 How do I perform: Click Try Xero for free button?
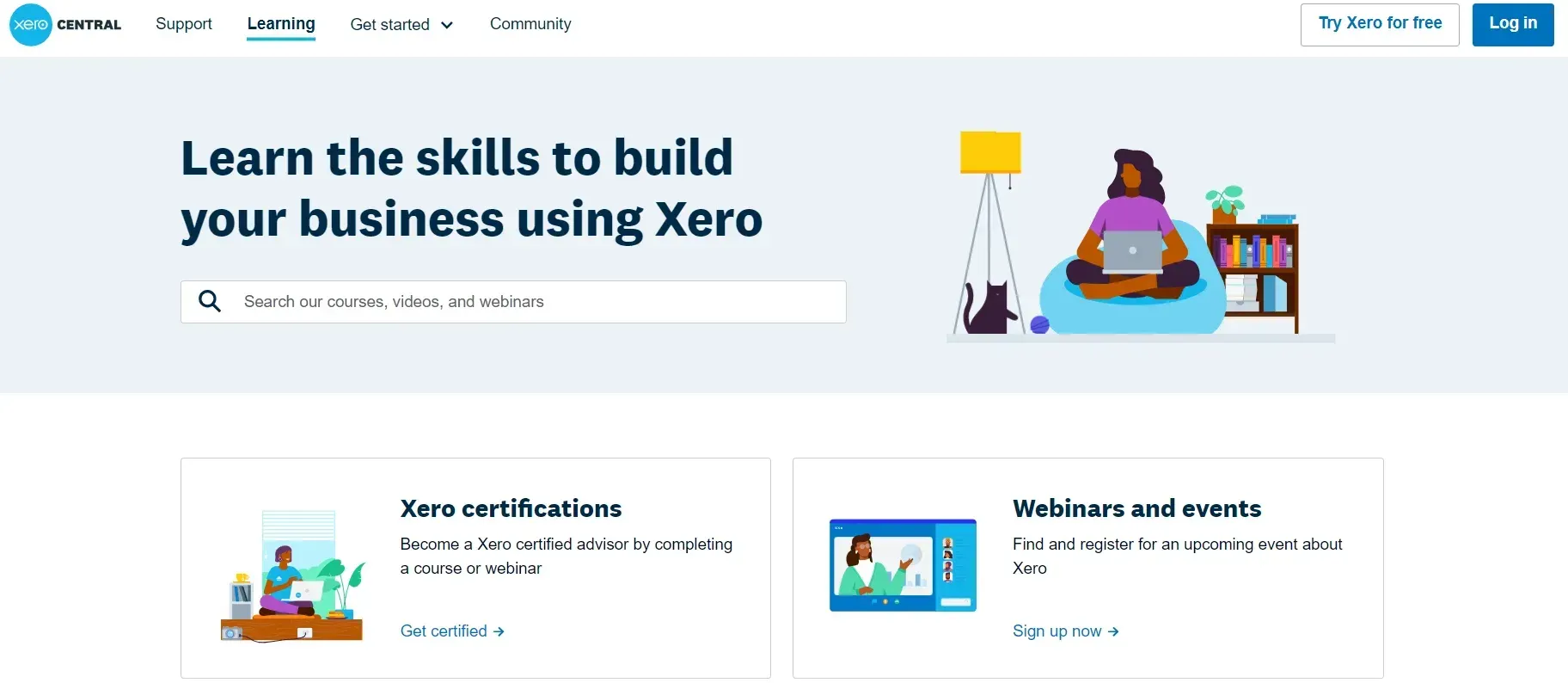pyautogui.click(x=1380, y=24)
